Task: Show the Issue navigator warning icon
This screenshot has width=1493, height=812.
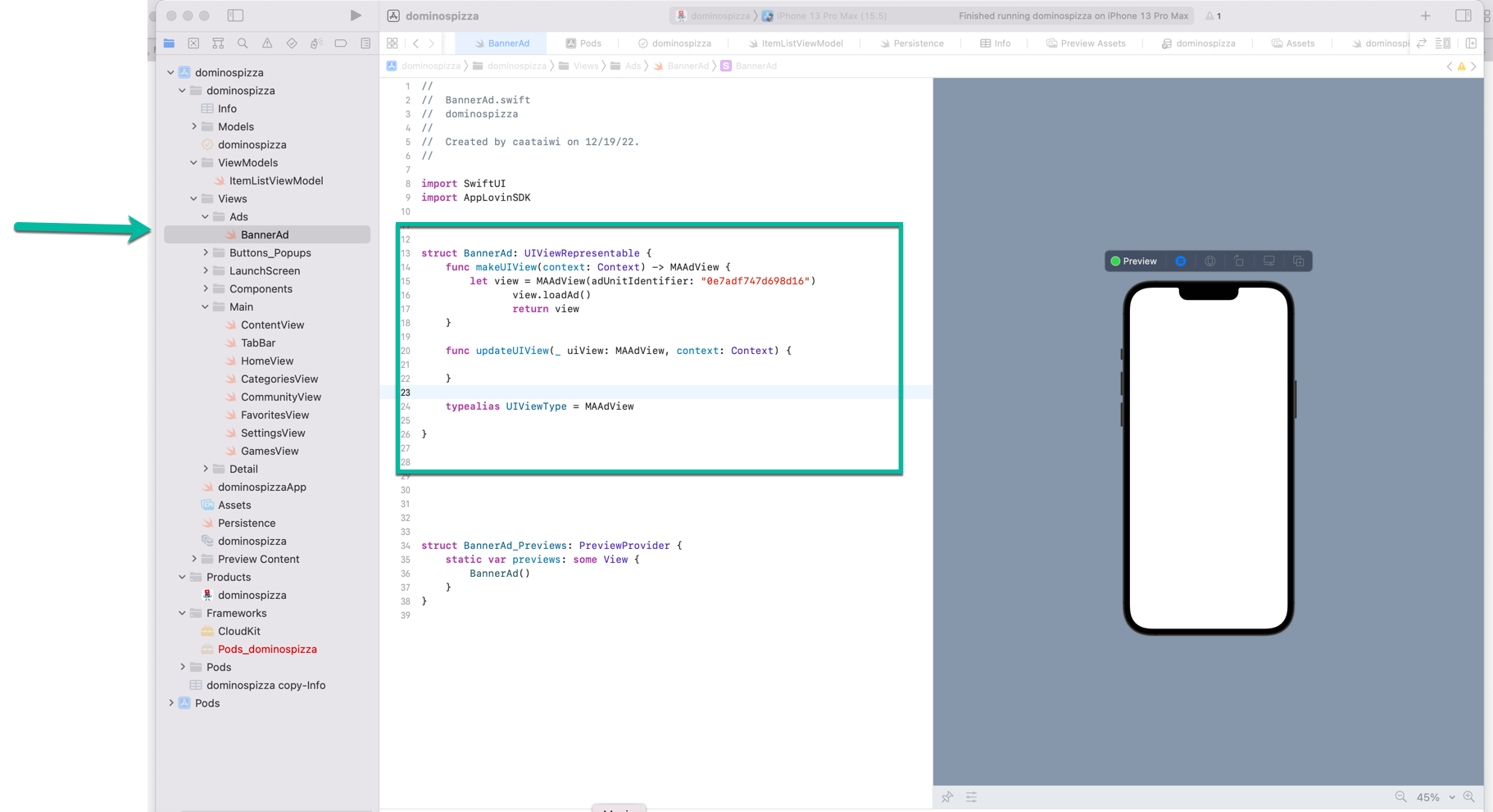Action: coord(267,43)
